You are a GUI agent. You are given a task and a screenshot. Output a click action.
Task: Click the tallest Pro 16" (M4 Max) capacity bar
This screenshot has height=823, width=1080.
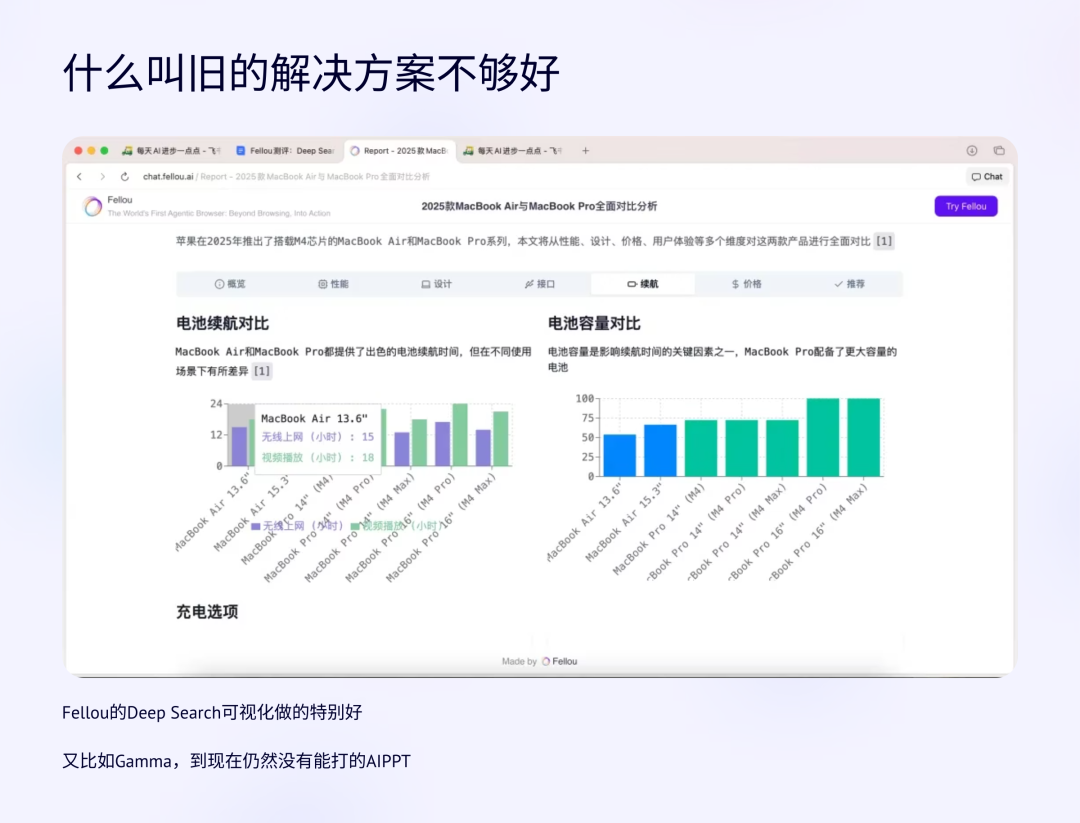[863, 437]
